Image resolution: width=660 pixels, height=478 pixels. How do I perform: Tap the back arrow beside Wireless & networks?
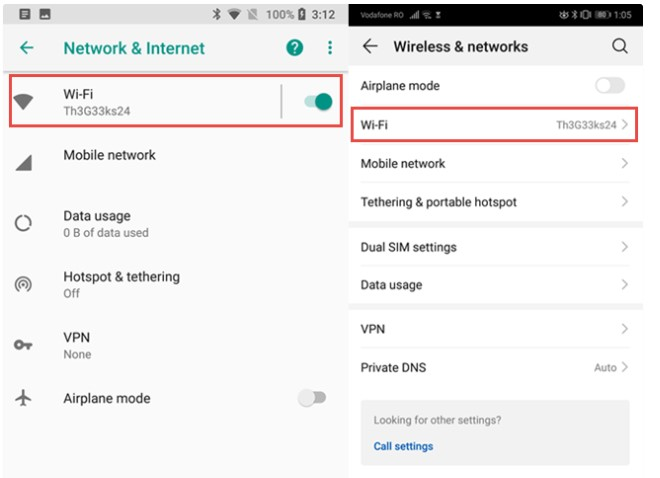(371, 46)
